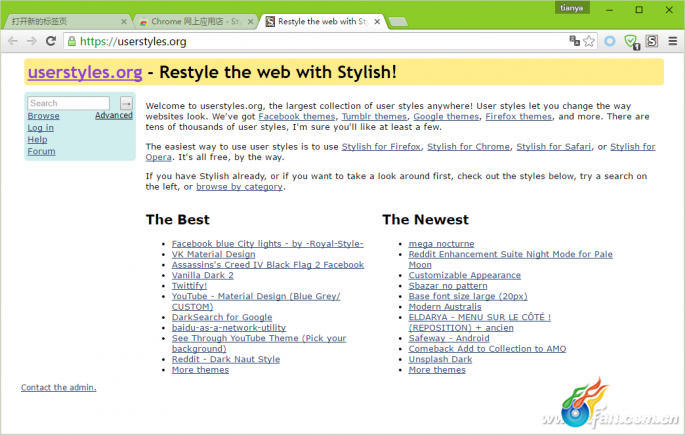This screenshot has width=685, height=435.
Task: Open the Google themes link
Action: click(x=446, y=117)
